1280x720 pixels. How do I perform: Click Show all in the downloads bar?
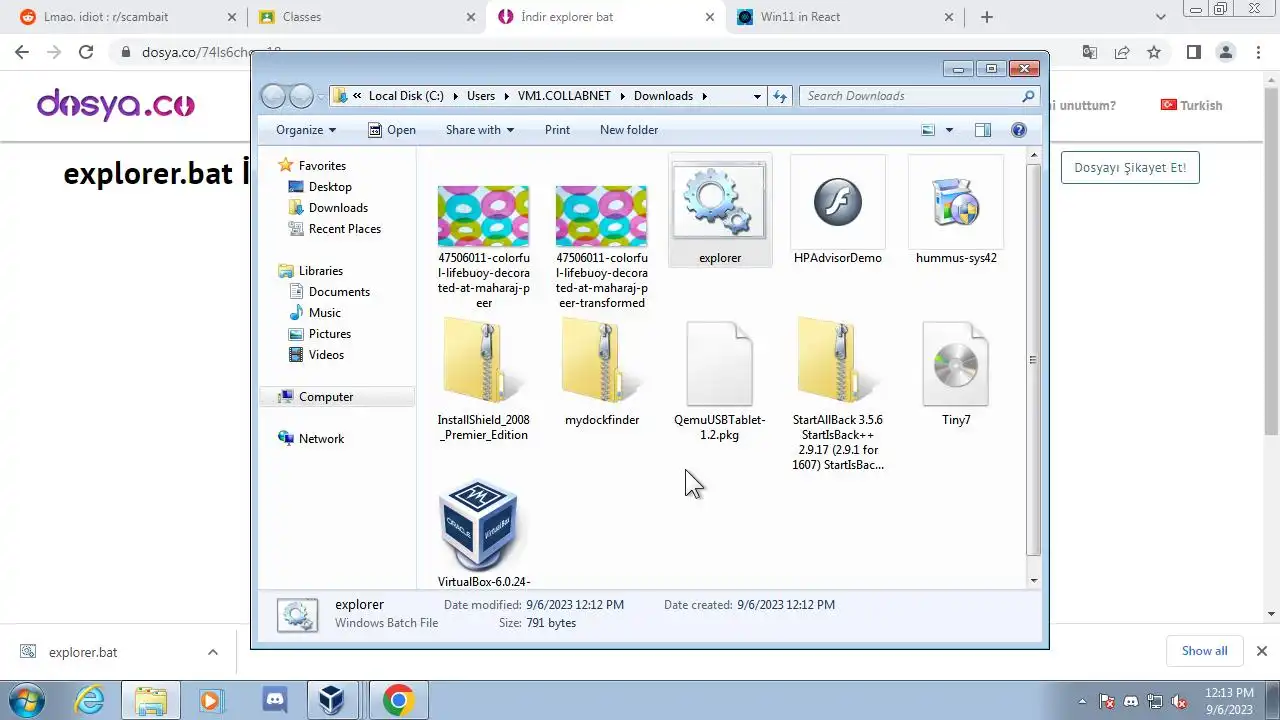tap(1204, 651)
